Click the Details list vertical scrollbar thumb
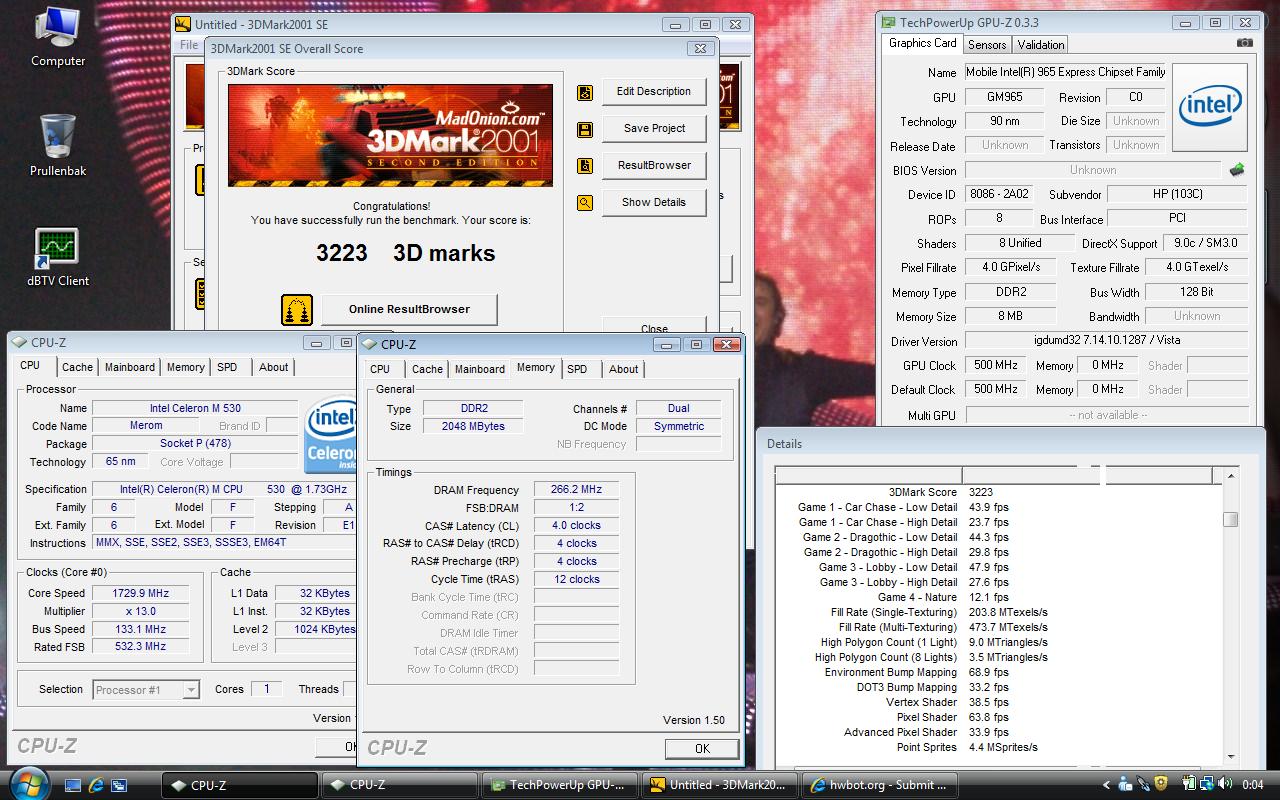Image resolution: width=1280 pixels, height=800 pixels. (1231, 520)
